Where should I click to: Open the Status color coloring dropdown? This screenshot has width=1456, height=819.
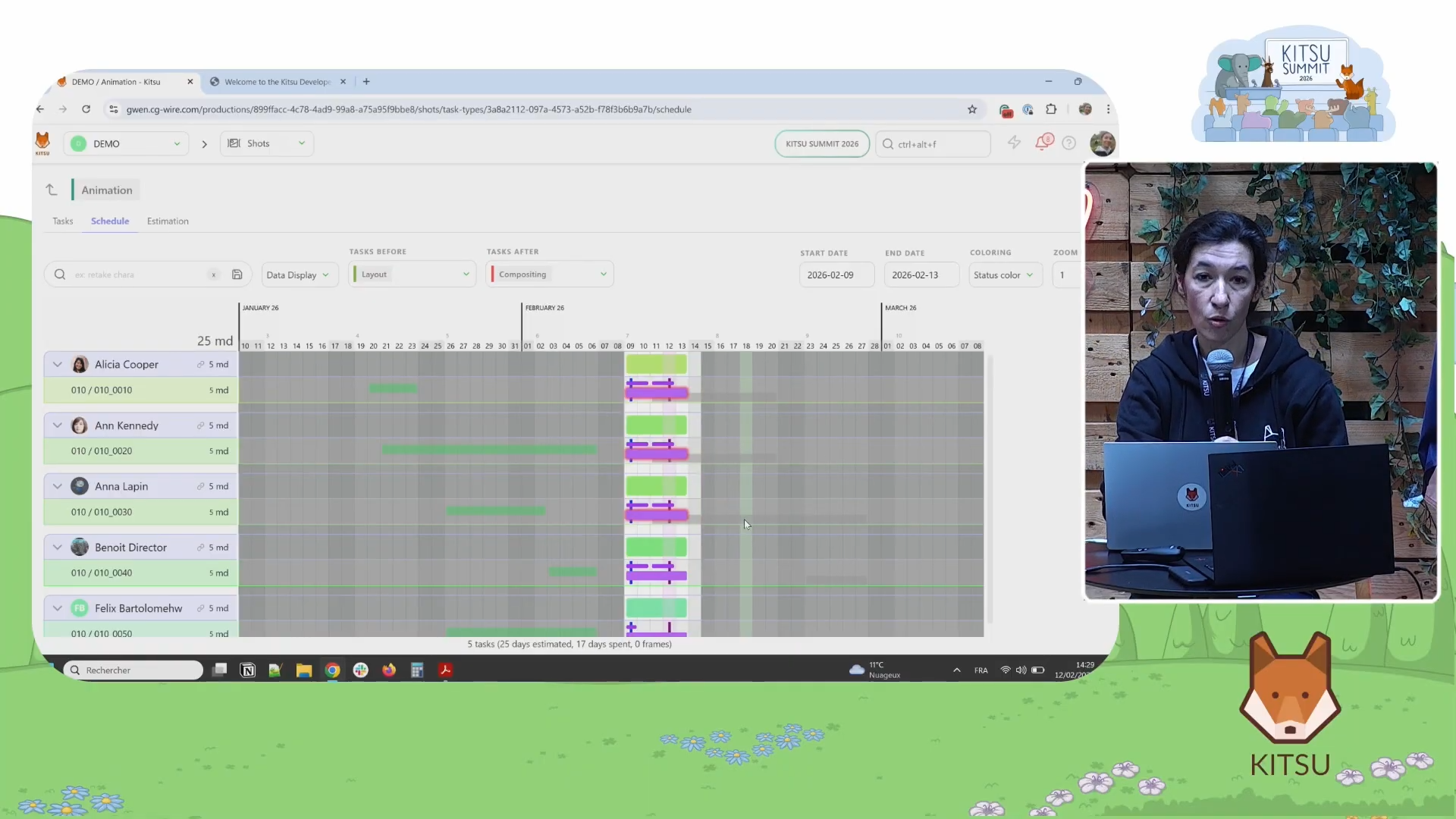click(1003, 275)
